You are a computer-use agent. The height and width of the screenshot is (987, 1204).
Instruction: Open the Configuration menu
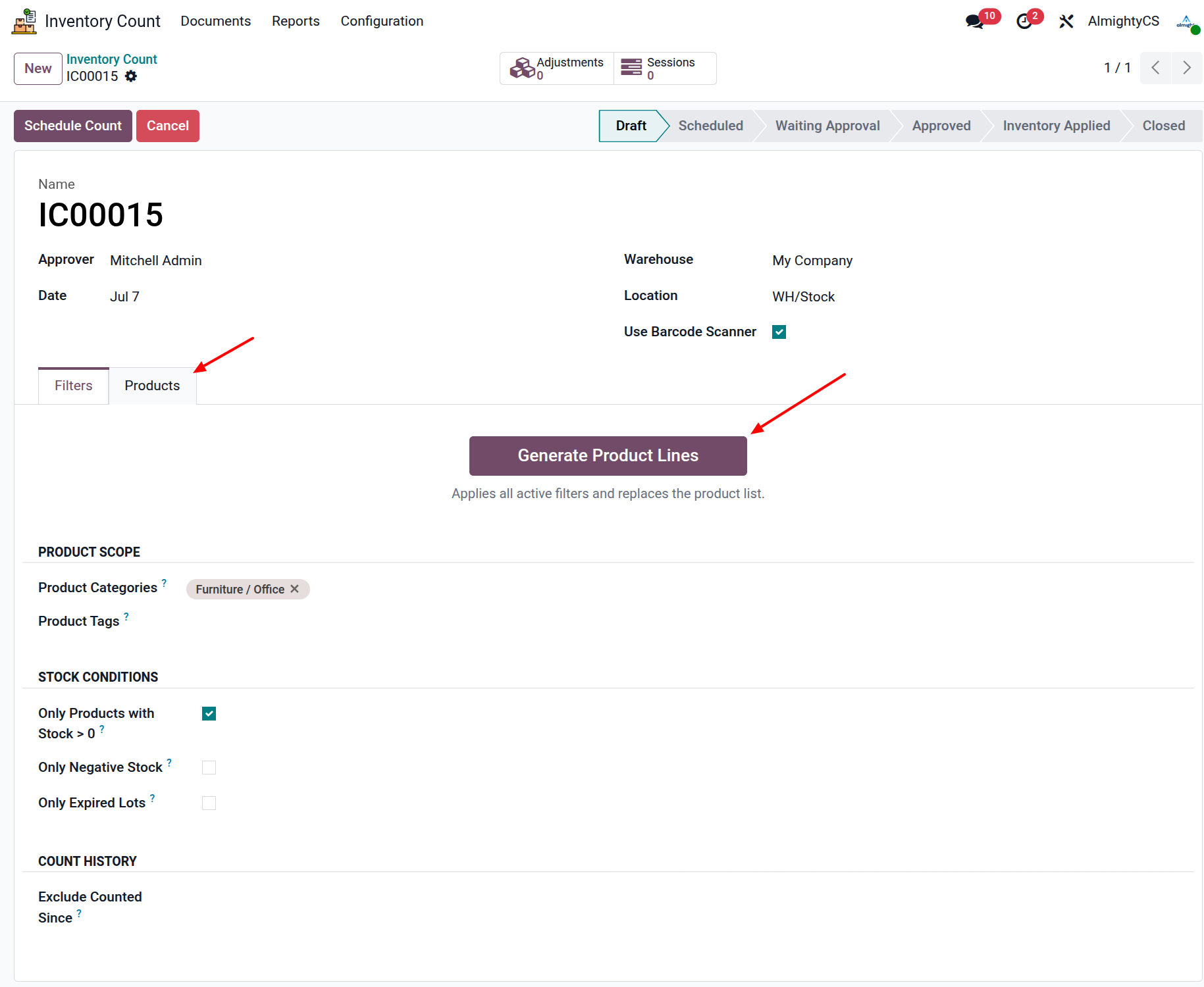[x=382, y=21]
